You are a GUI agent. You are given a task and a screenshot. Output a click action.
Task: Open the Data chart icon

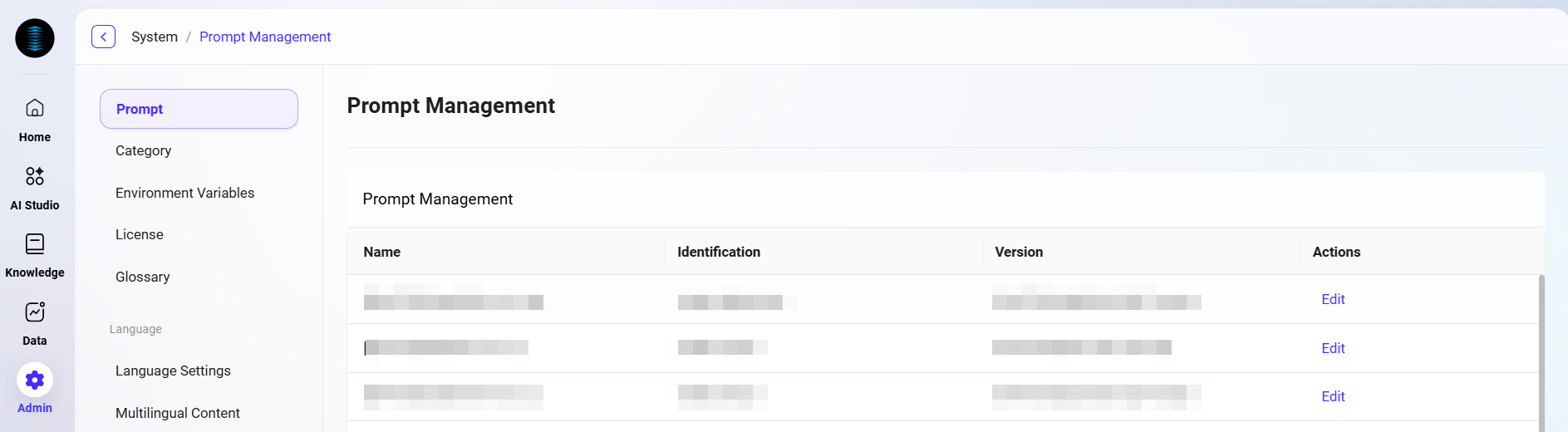35,312
